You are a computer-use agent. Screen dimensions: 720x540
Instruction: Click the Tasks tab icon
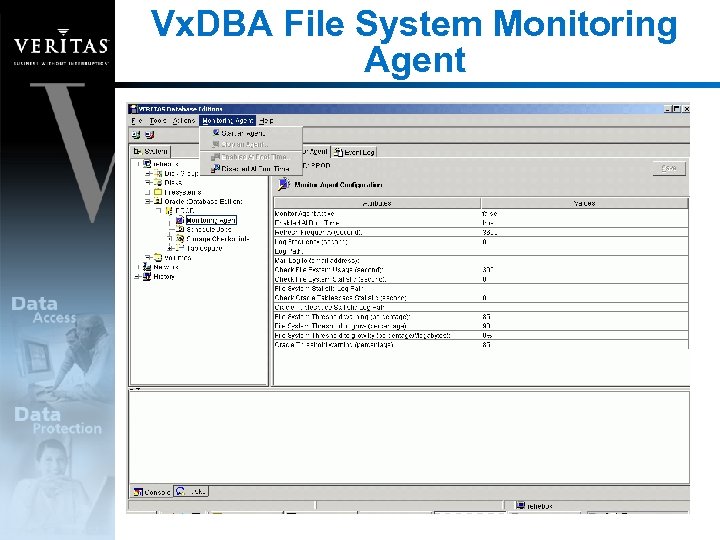(x=181, y=491)
